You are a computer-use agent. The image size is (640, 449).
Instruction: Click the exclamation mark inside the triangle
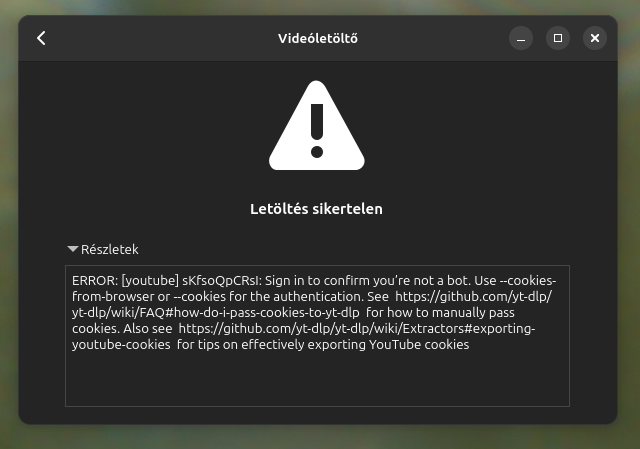click(317, 131)
